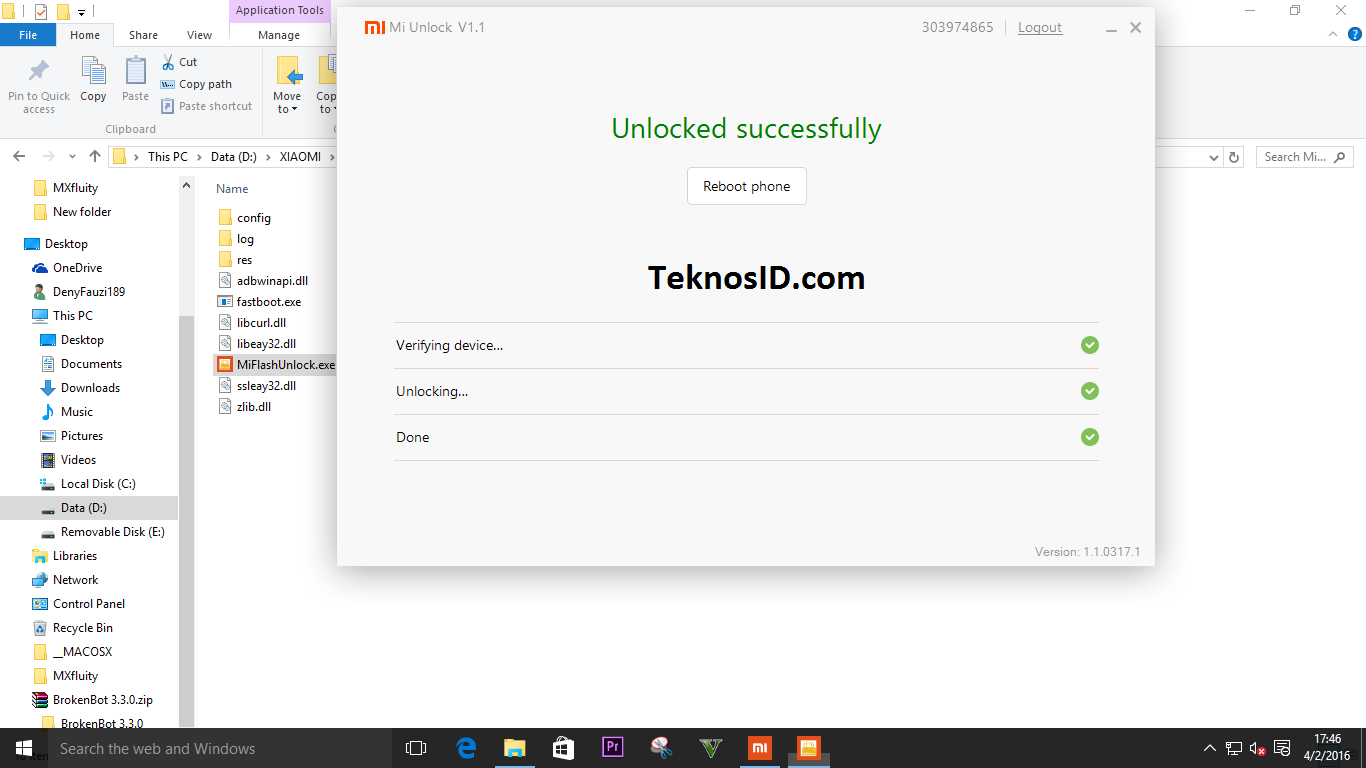This screenshot has width=1366, height=768.
Task: Open Task View from the taskbar
Action: pos(416,748)
